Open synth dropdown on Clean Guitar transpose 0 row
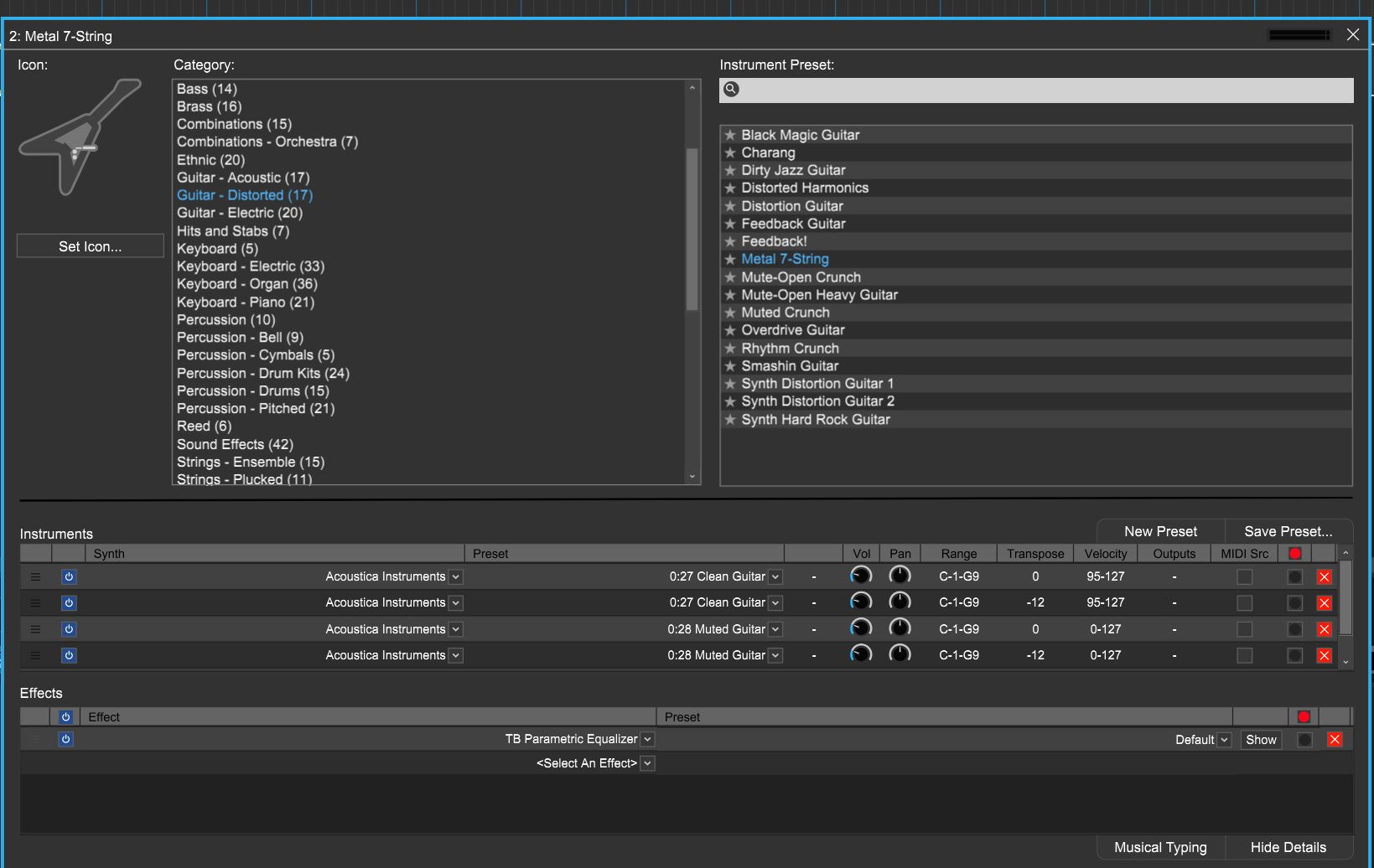 pos(456,576)
